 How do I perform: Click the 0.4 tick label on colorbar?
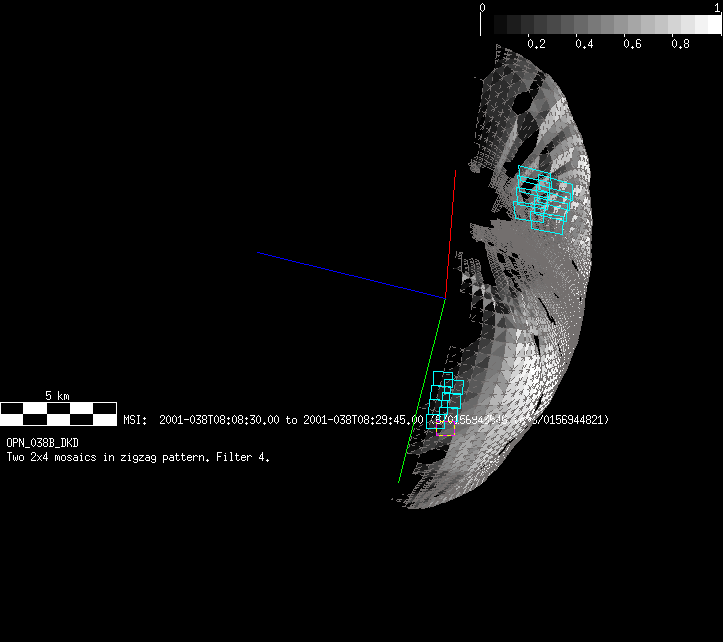(x=584, y=45)
